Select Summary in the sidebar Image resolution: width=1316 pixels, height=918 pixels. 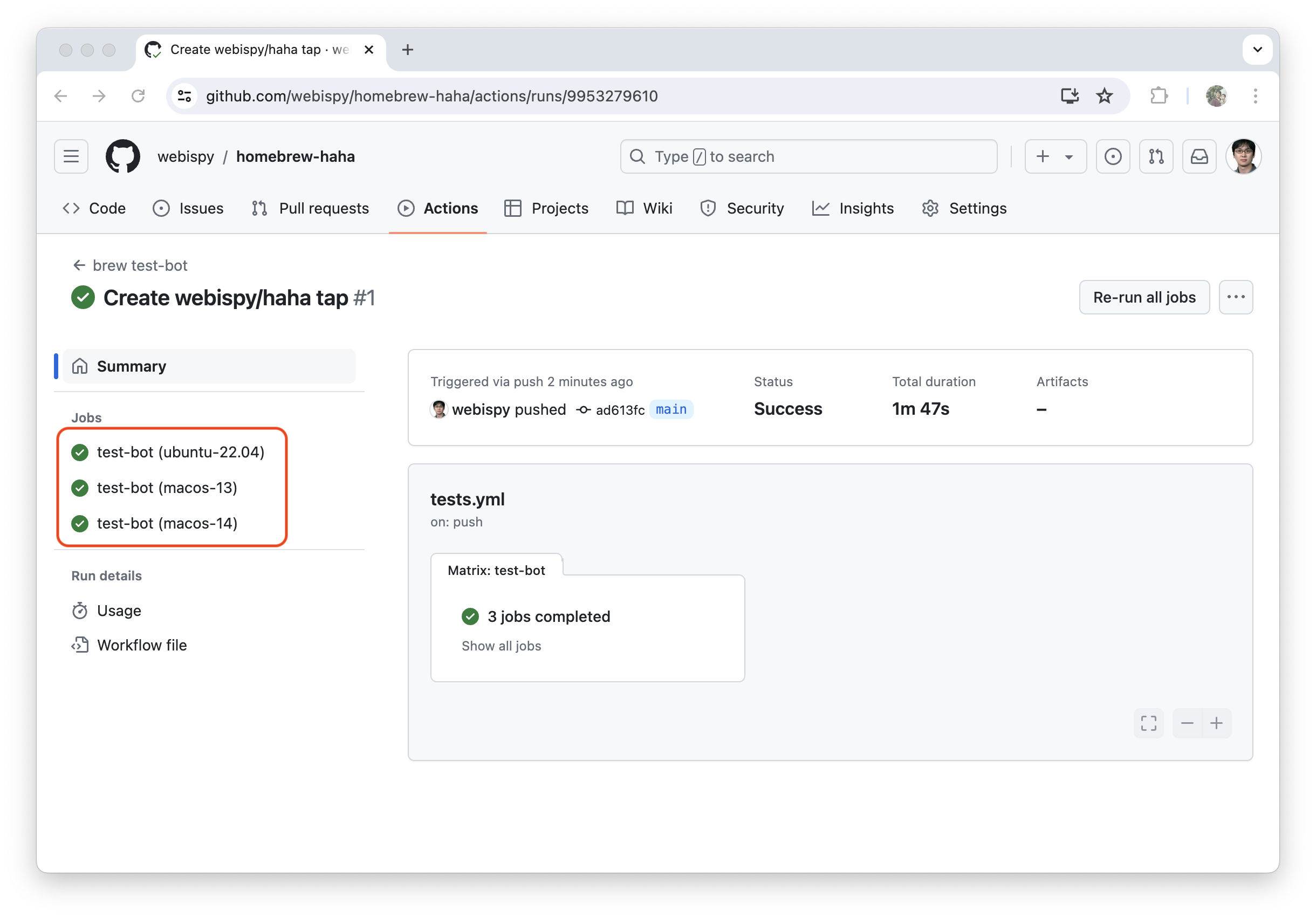point(209,366)
